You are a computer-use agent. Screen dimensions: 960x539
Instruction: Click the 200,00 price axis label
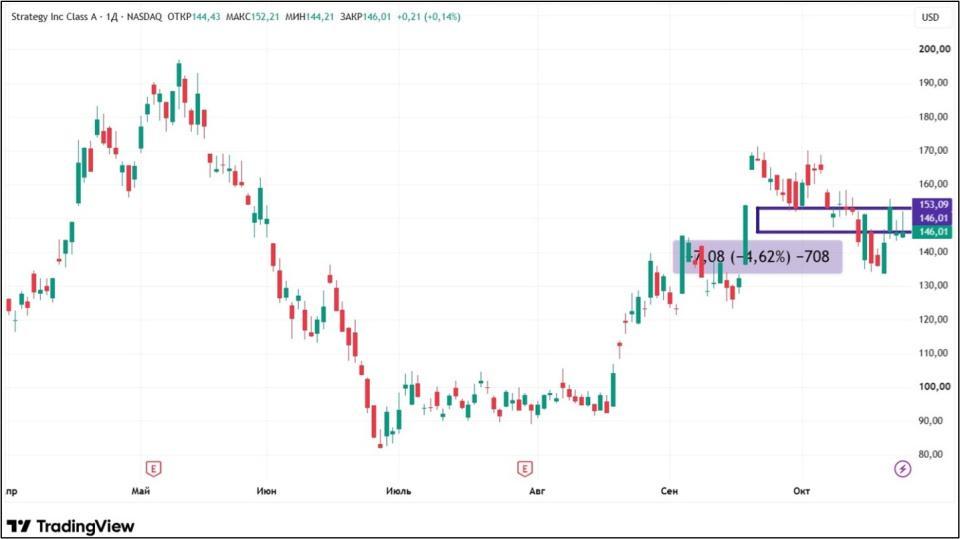(934, 49)
